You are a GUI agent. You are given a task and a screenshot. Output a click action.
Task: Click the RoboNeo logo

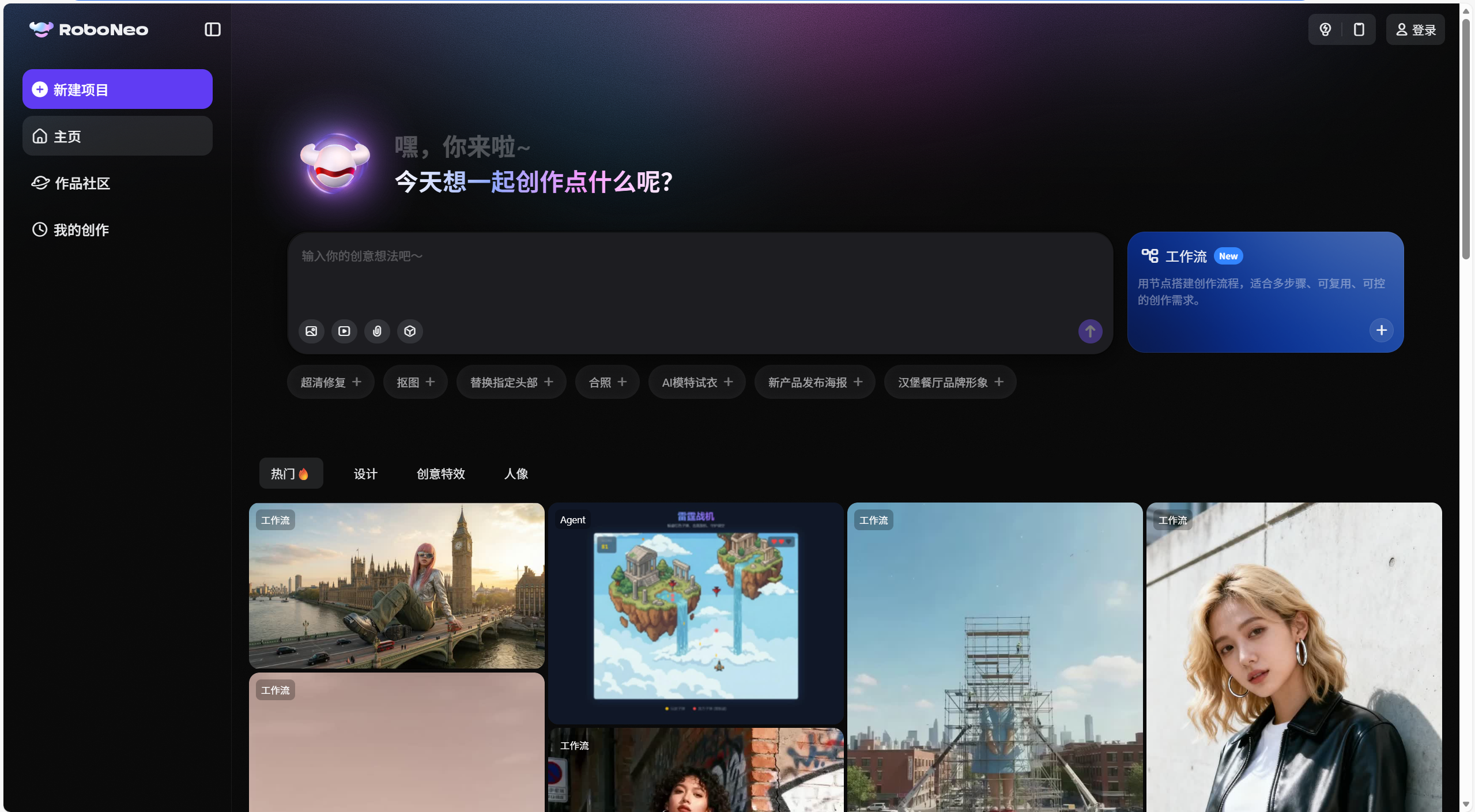coord(89,29)
